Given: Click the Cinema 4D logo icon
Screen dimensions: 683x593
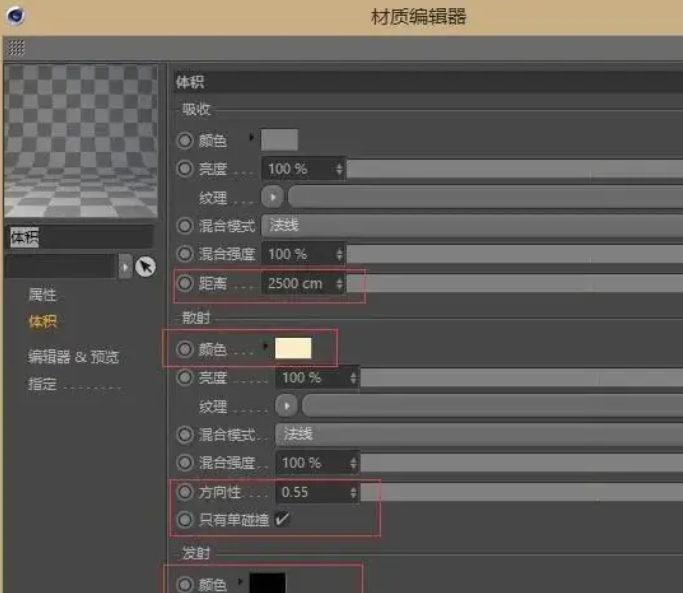Looking at the screenshot, I should tap(17, 16).
